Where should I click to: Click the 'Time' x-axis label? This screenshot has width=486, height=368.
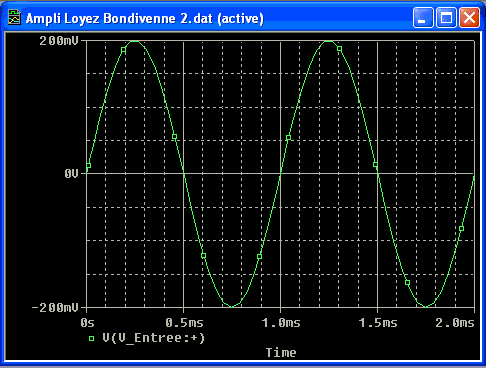(281, 353)
